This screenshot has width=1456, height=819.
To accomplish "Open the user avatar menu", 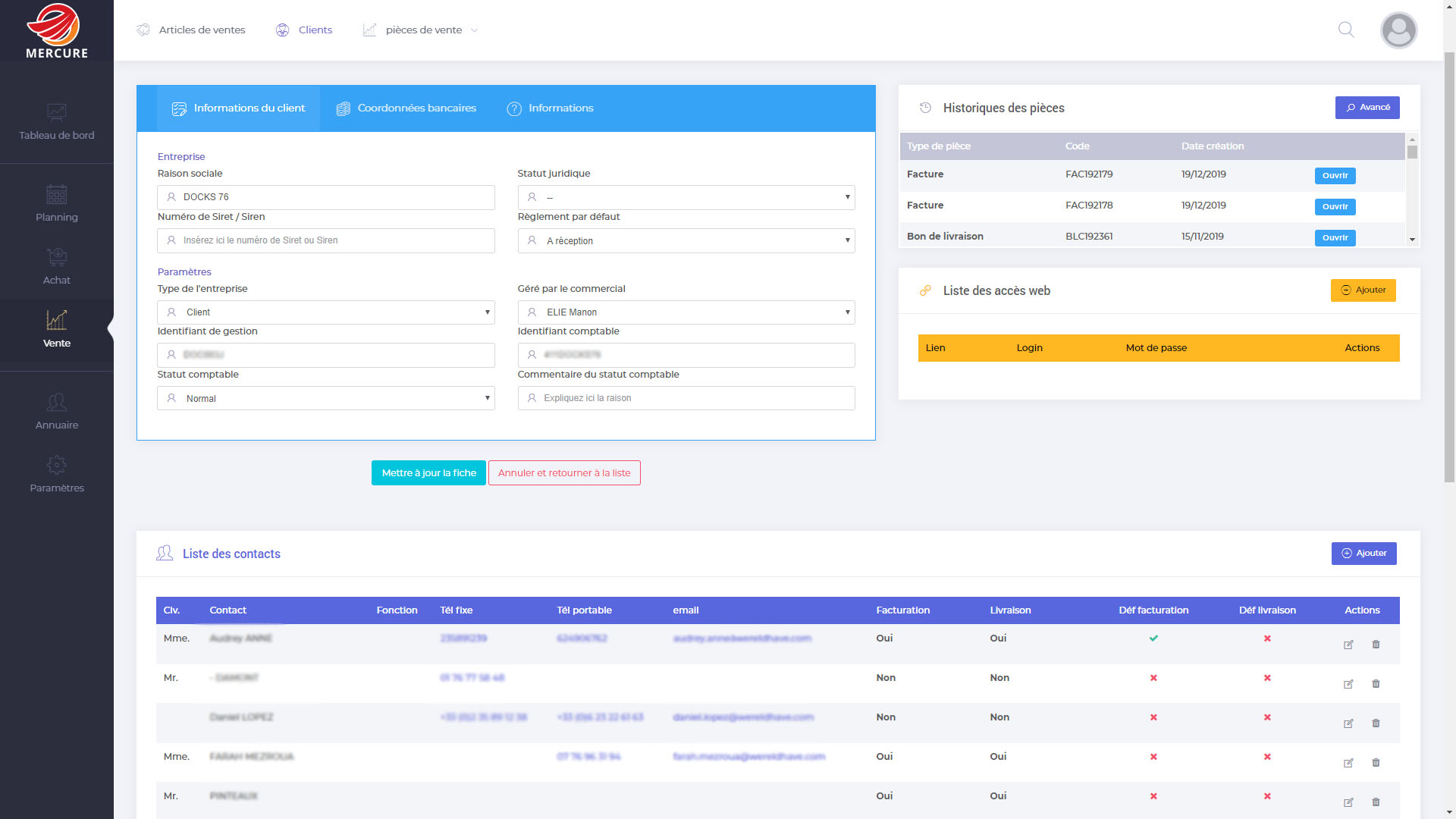I will tap(1398, 30).
